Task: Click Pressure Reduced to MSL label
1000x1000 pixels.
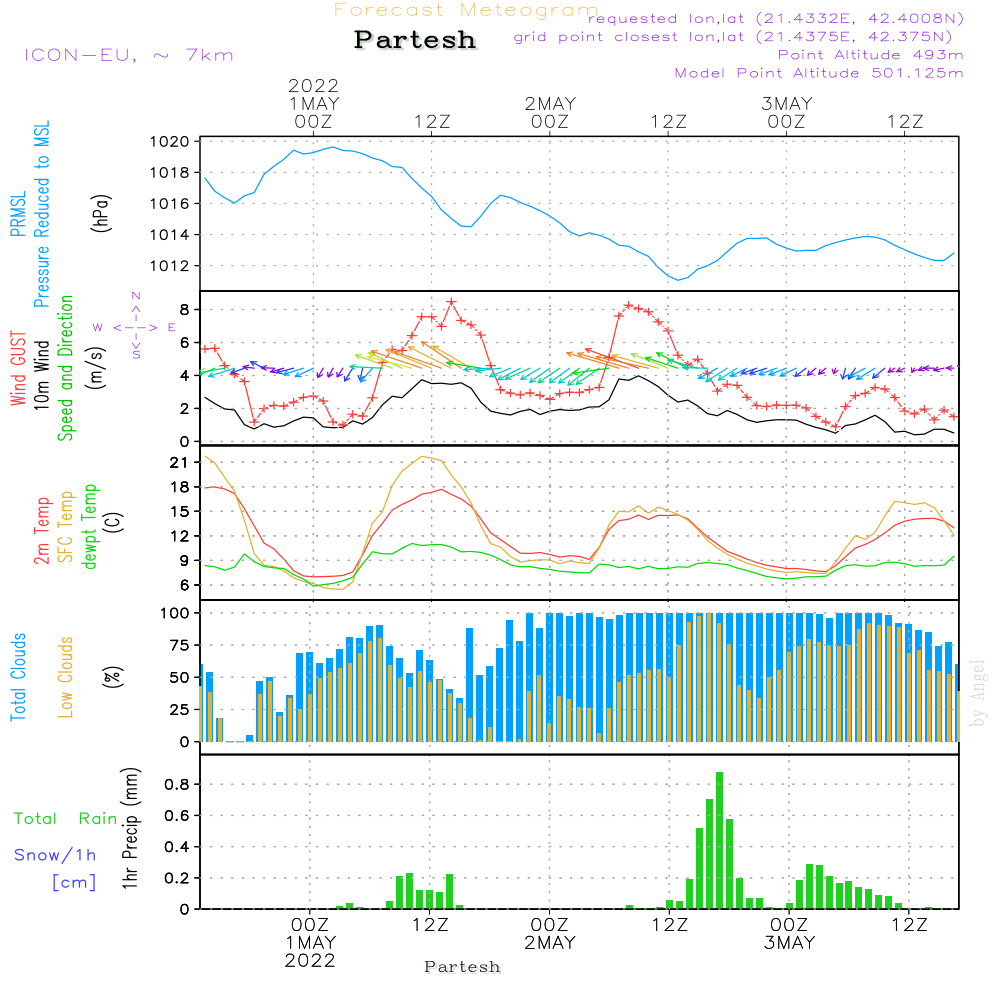Action: (41, 214)
